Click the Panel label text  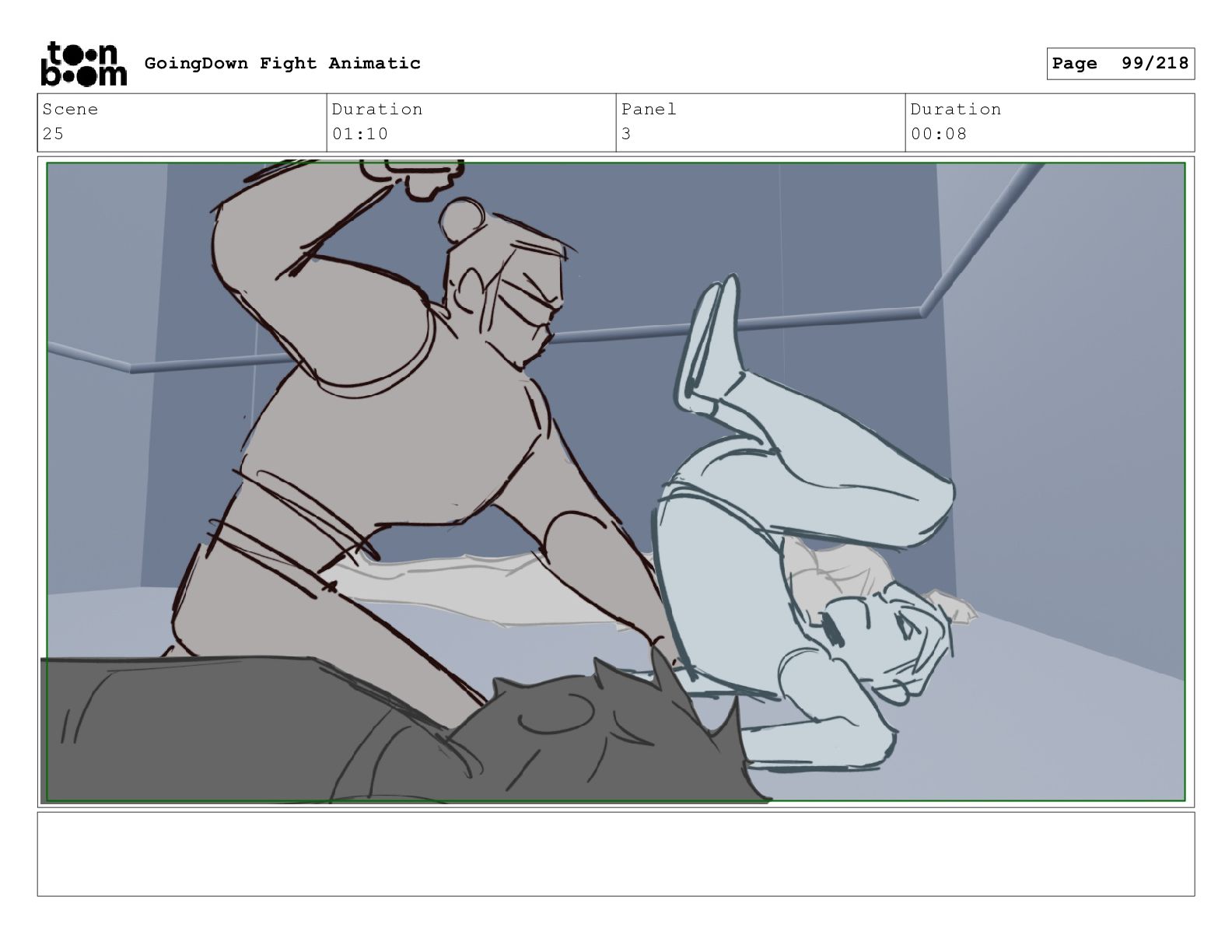[649, 109]
